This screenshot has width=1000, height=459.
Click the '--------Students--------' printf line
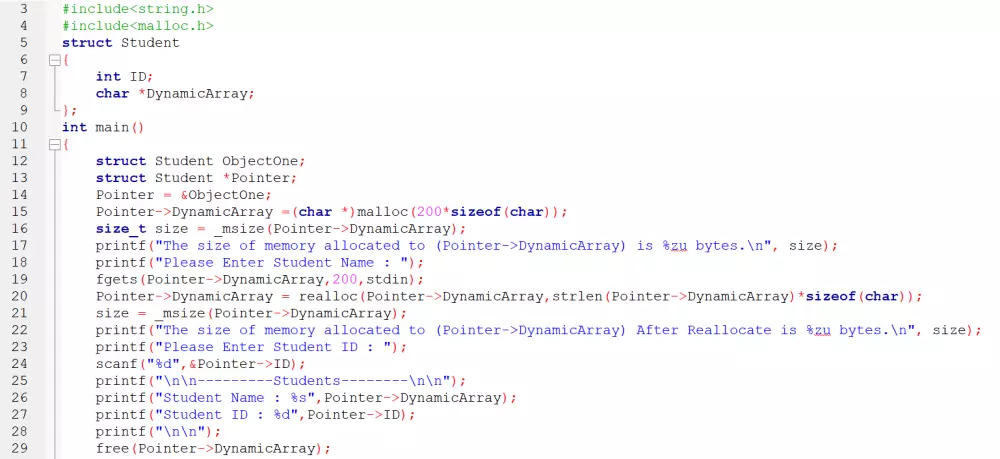(x=281, y=381)
